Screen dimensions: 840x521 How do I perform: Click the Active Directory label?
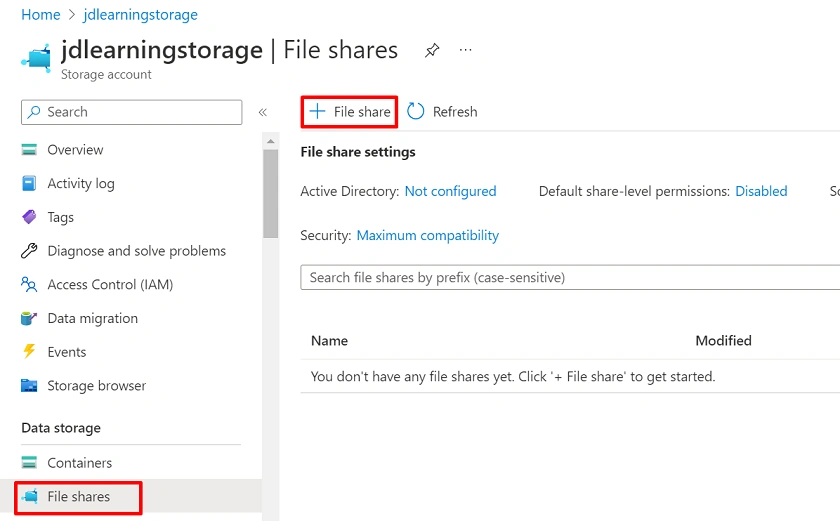coord(349,192)
